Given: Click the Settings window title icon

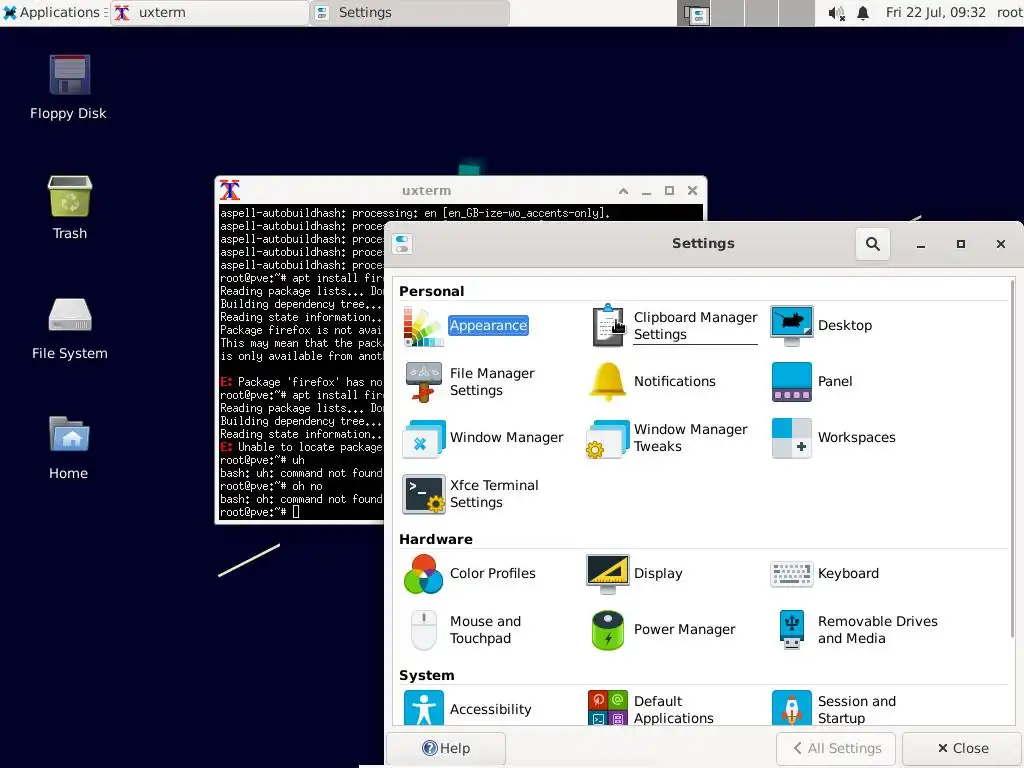Looking at the screenshot, I should point(402,244).
